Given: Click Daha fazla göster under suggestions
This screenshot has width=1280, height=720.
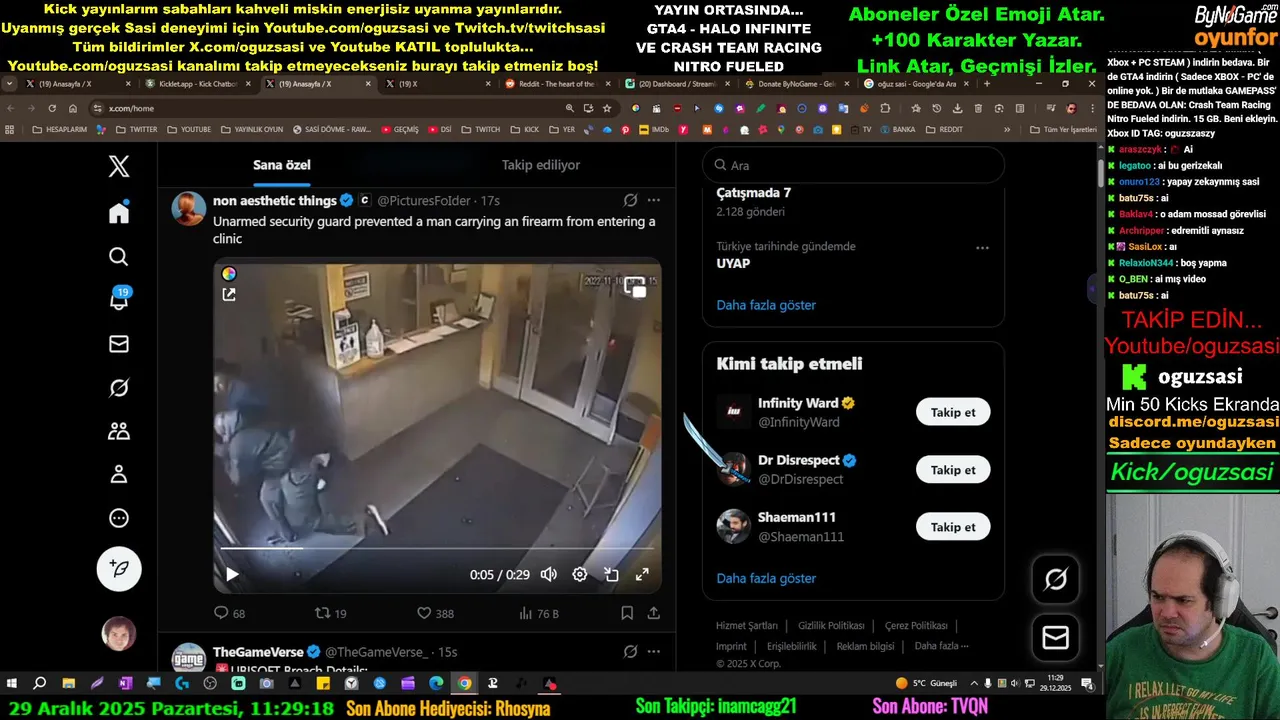Looking at the screenshot, I should pyautogui.click(x=766, y=578).
